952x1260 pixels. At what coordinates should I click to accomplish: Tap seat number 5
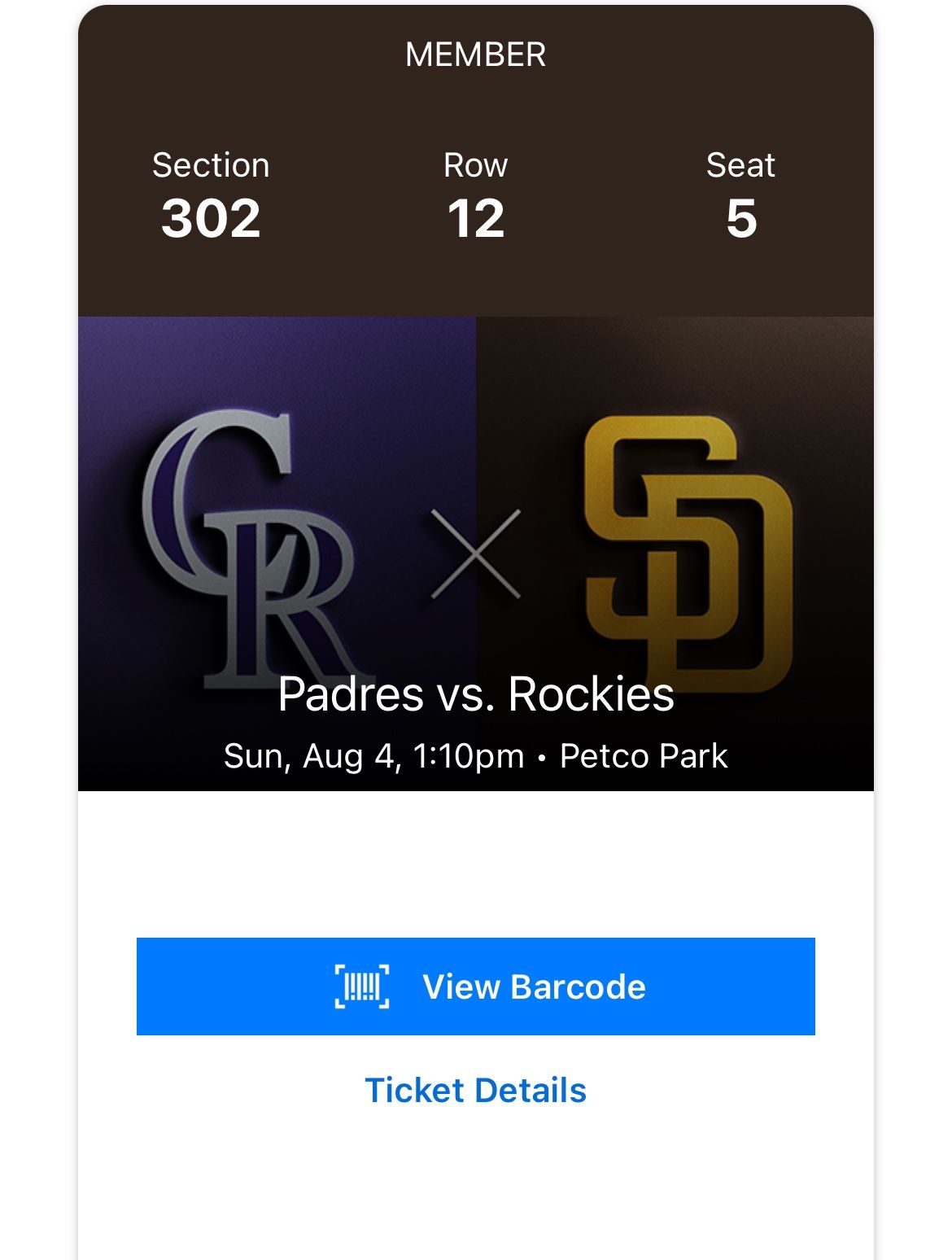(x=741, y=219)
